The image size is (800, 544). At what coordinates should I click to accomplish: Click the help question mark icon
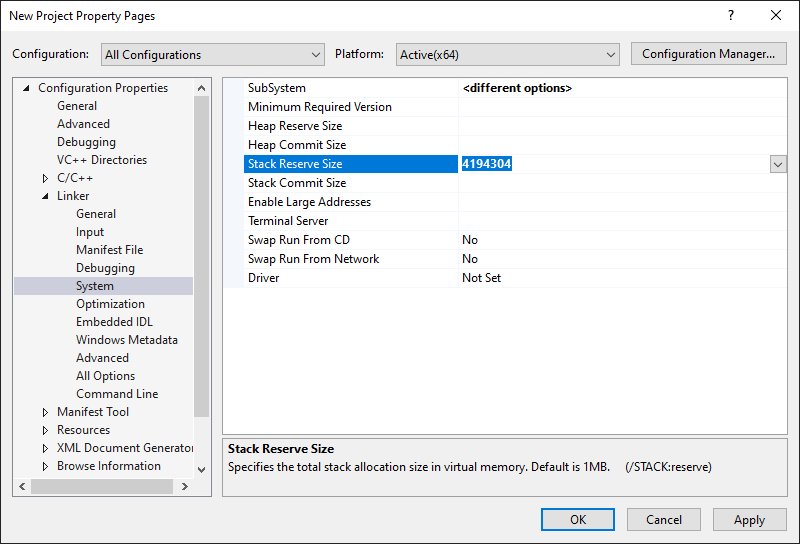point(731,16)
